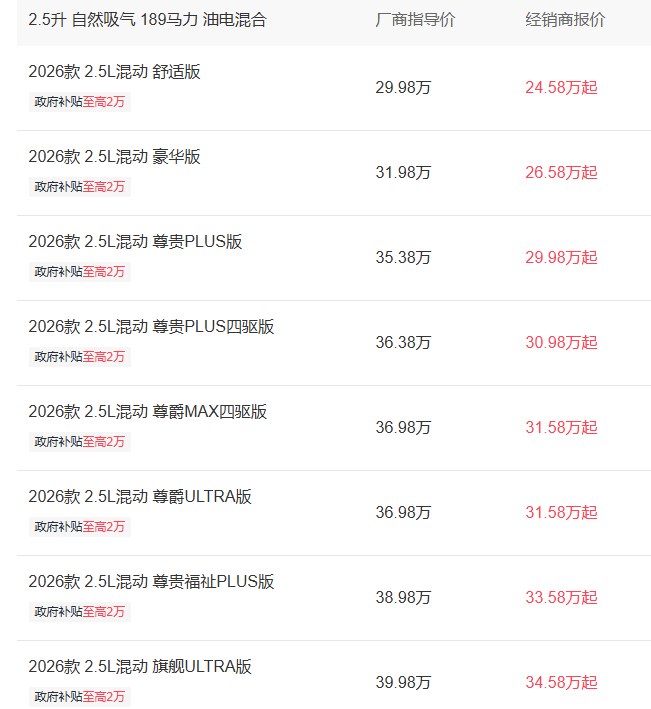The image size is (651, 709).
Task: Select the 尊贵PLUS版 model name (non-四驱)
Action: coord(135,242)
